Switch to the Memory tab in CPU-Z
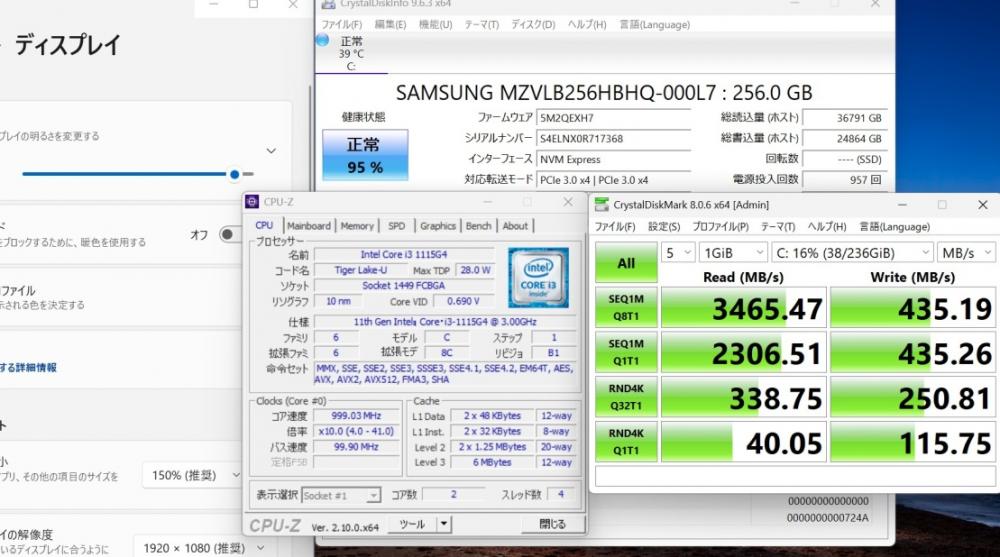The image size is (1000, 557). point(357,226)
